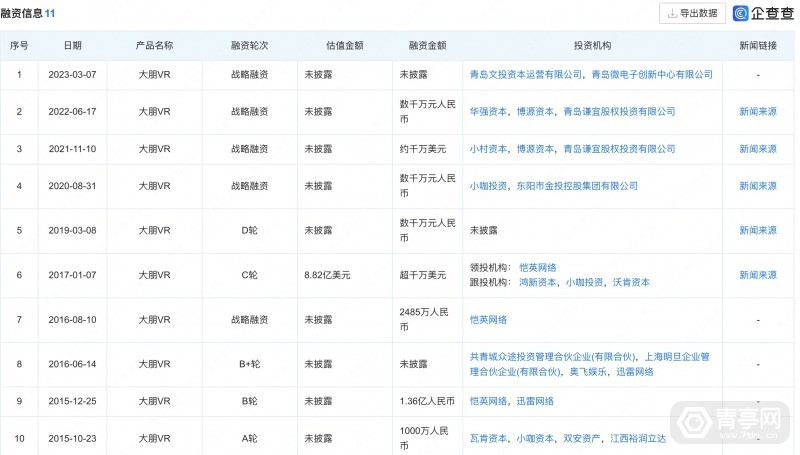
Task: Open 恺英网络 link in B轮 row
Action: tap(488, 401)
